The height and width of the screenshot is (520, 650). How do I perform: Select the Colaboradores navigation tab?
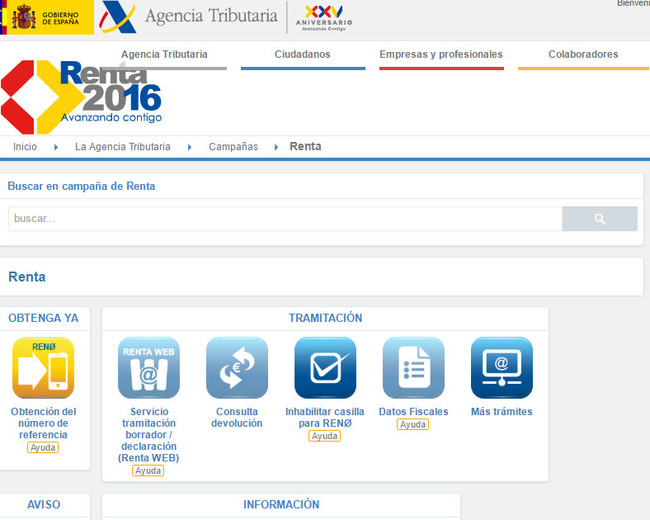point(583,55)
